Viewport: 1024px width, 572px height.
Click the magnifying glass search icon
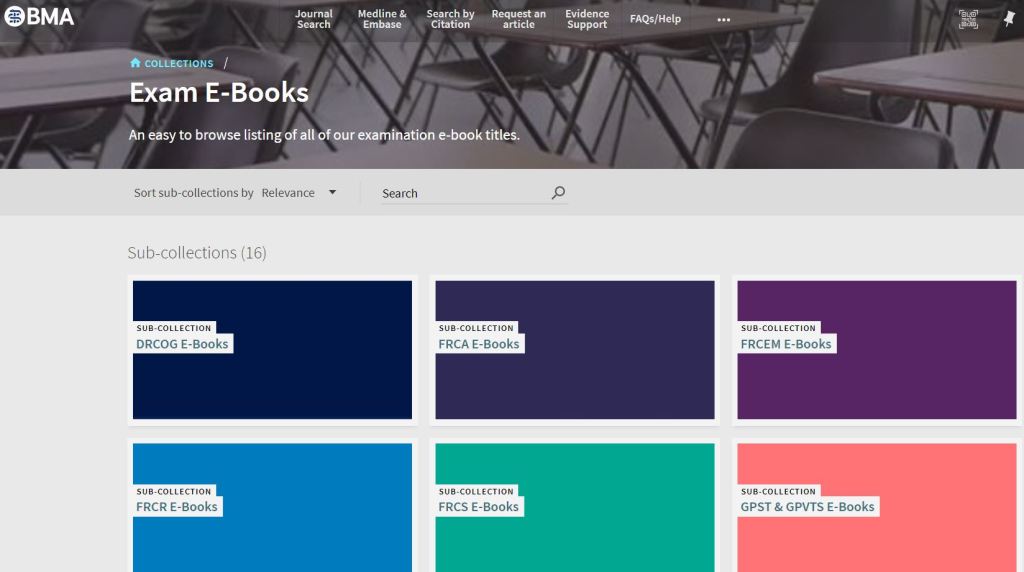pyautogui.click(x=558, y=193)
